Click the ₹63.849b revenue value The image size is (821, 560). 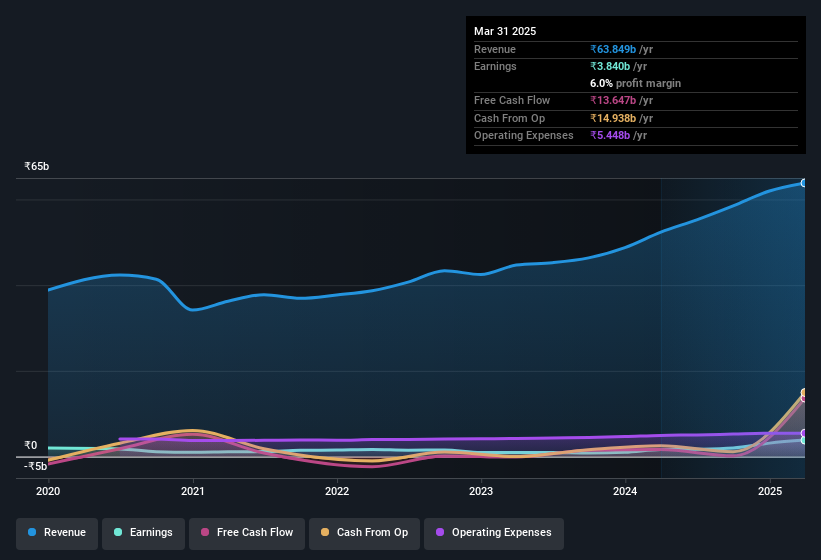pyautogui.click(x=613, y=49)
